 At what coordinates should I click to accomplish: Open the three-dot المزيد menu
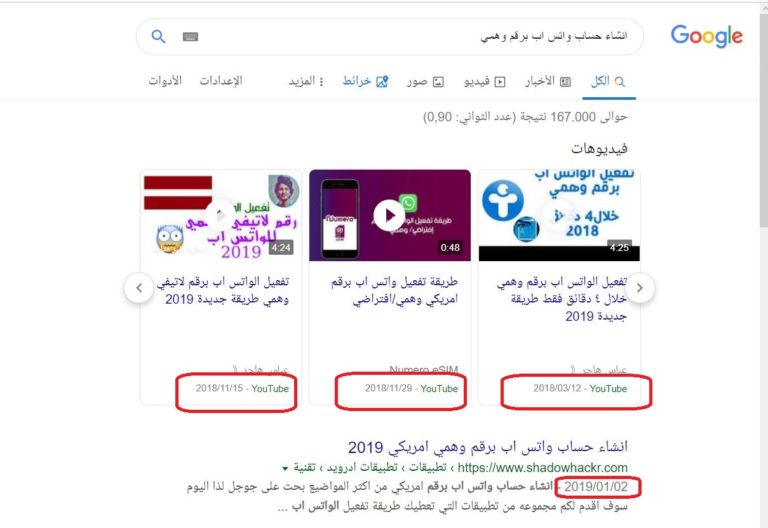click(321, 82)
